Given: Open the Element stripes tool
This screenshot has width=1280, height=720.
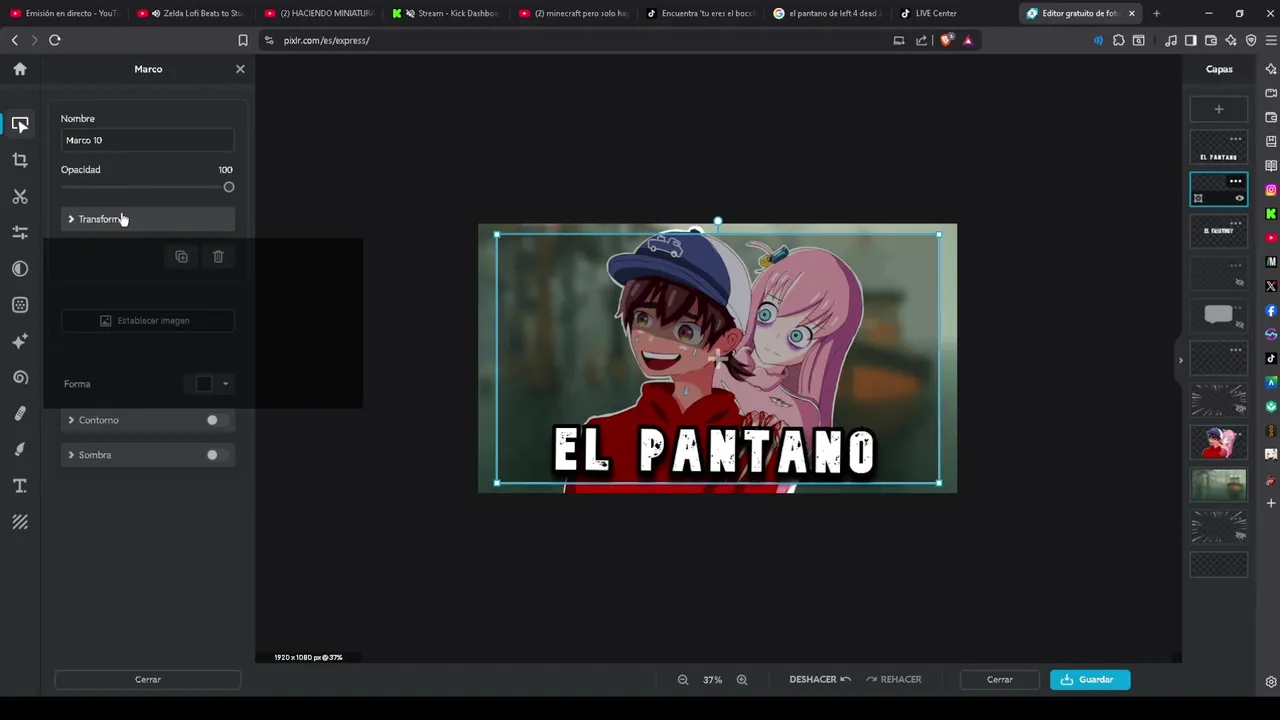Looking at the screenshot, I should 20,522.
